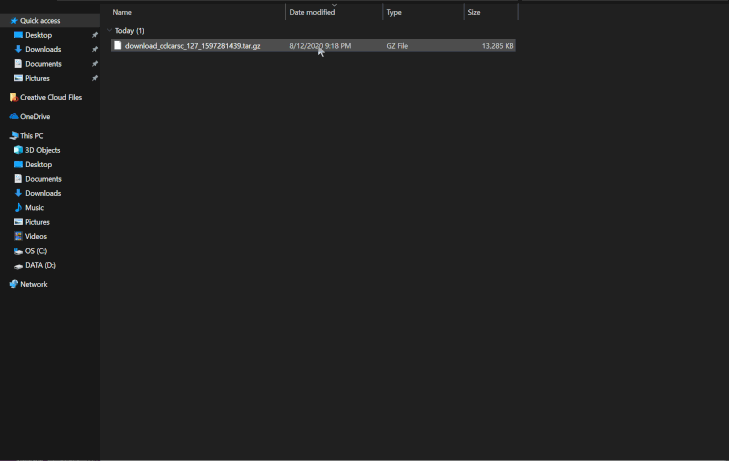This screenshot has height=461, width=729.
Task: Open Documents under This PC
Action: point(43,178)
